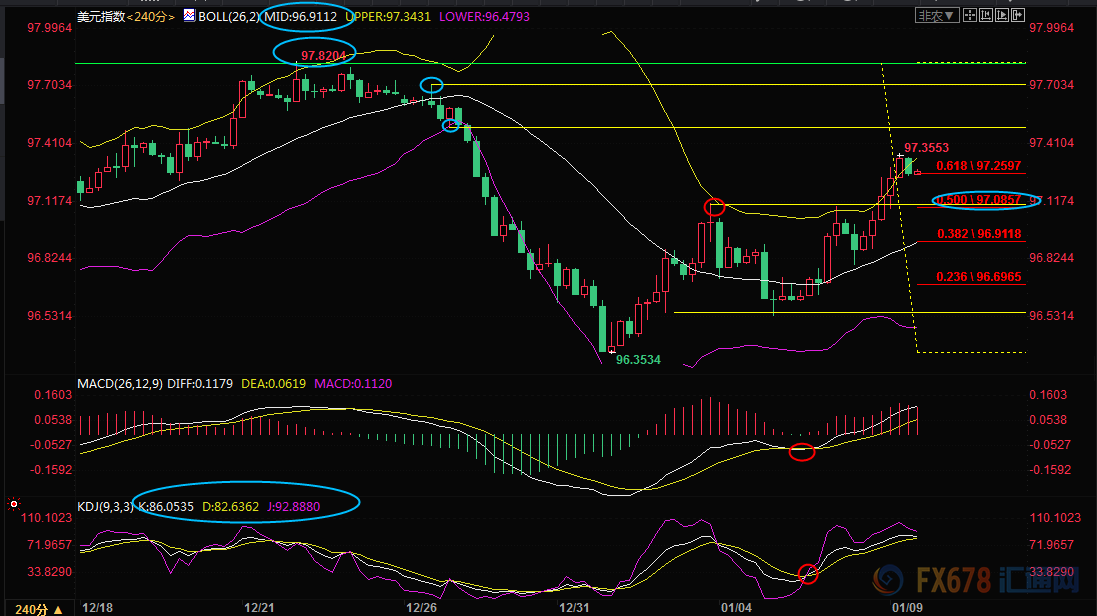This screenshot has height=616, width=1097.
Task: Click the 0.500 \ 97.0857 Fibonacci label
Action: tap(984, 201)
